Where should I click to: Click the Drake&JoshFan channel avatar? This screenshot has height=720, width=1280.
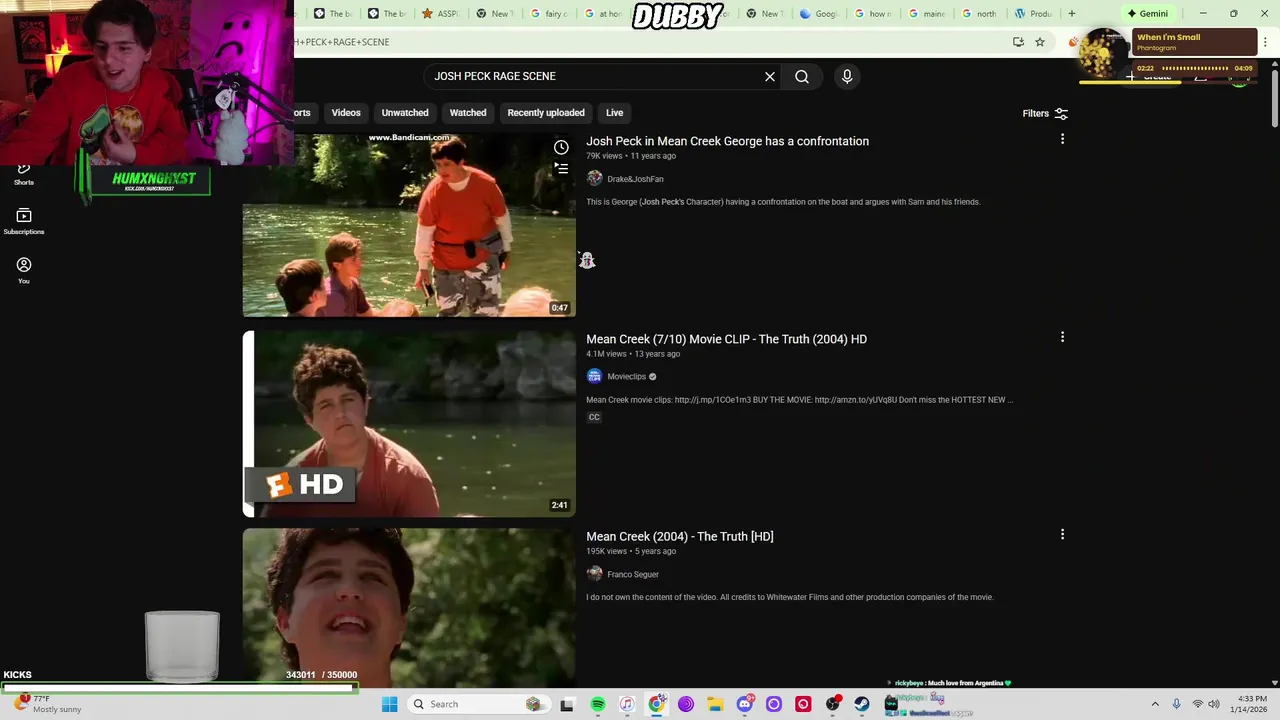tap(594, 178)
